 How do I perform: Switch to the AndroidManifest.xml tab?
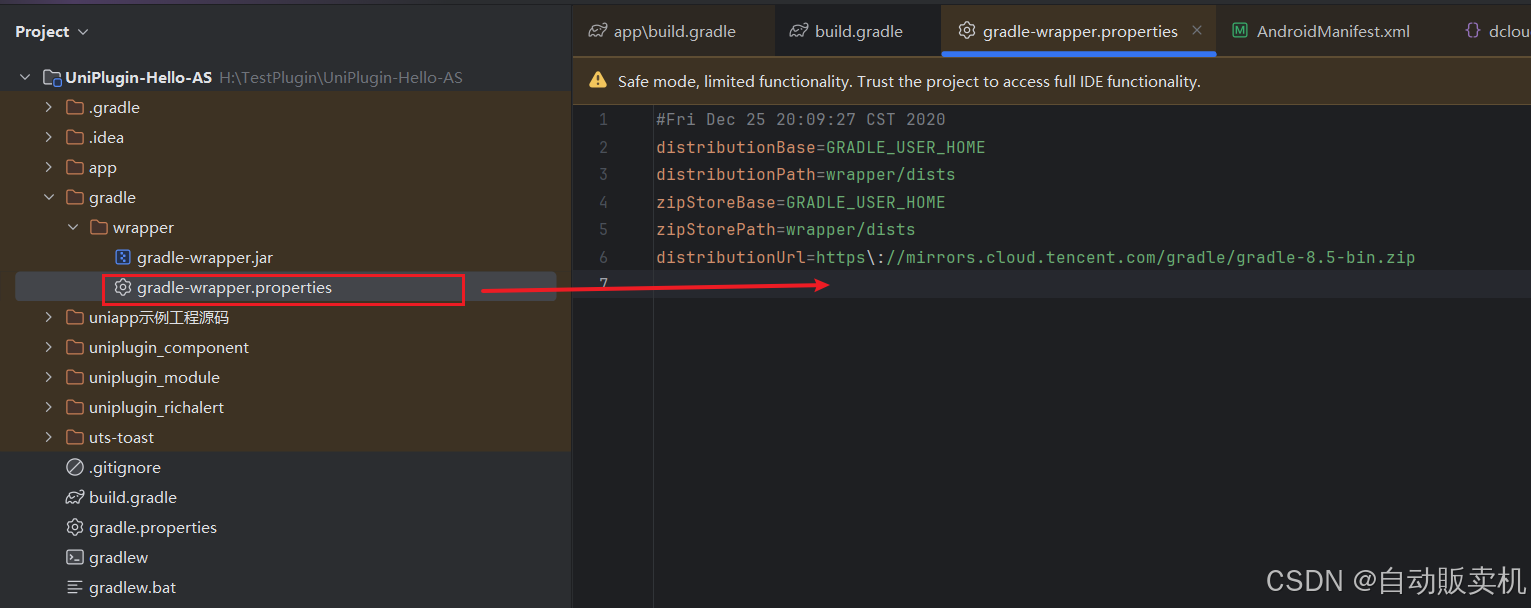[x=1320, y=31]
